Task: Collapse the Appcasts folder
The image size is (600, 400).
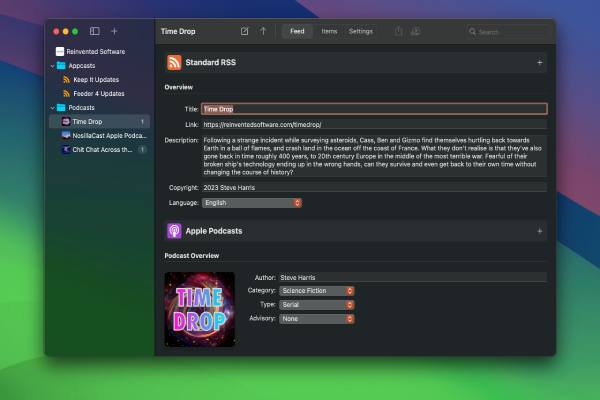Action: (x=51, y=65)
